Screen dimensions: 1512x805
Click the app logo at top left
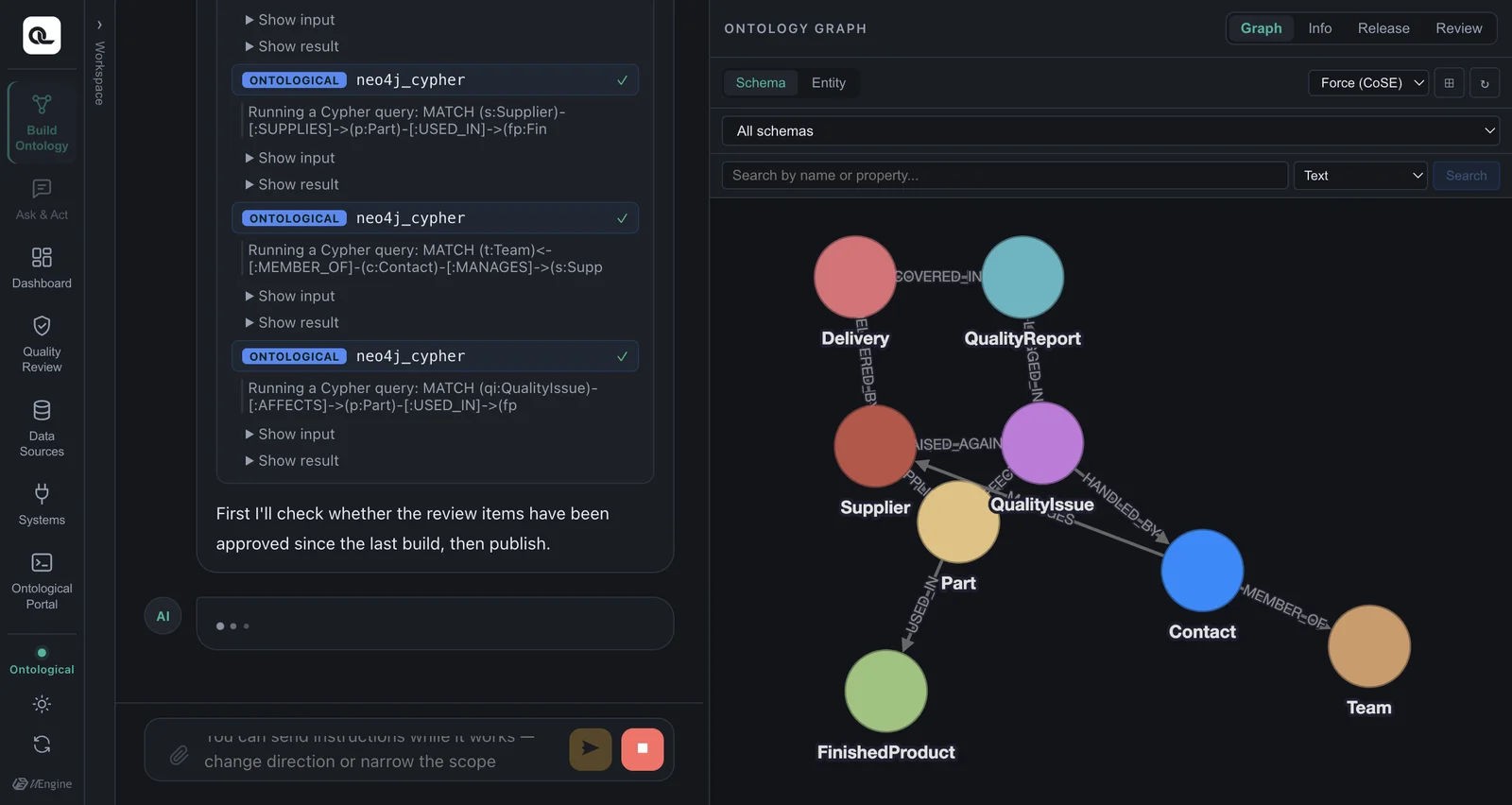pyautogui.click(x=42, y=36)
